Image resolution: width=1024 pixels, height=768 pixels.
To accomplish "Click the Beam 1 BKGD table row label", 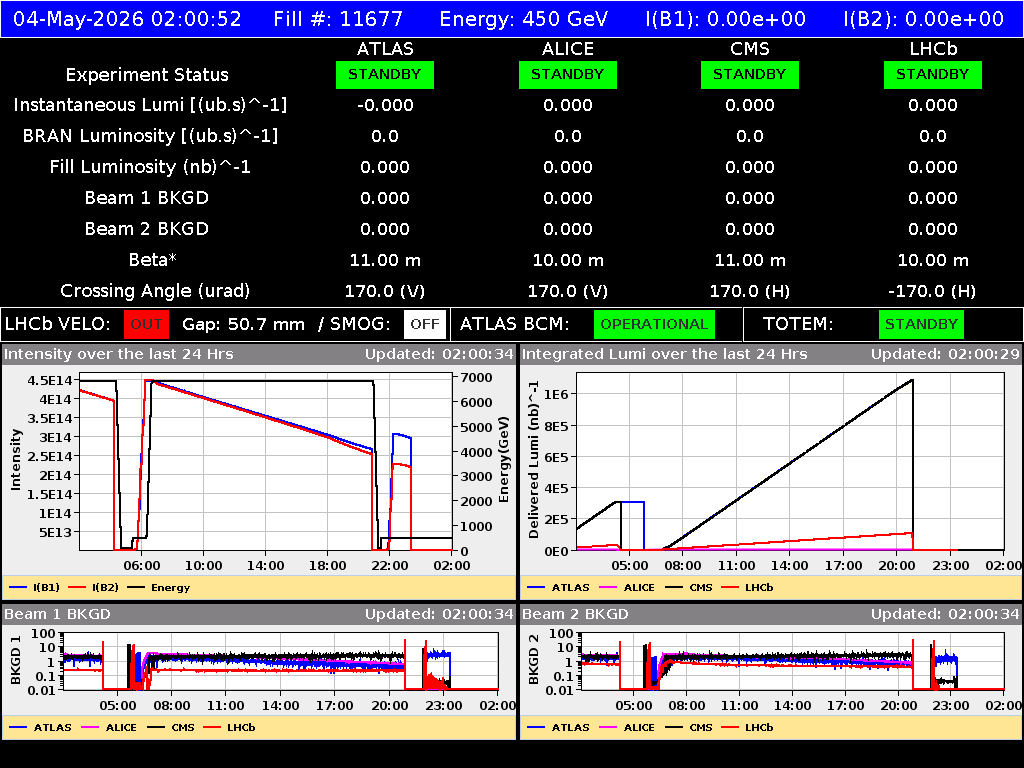I will [x=147, y=198].
